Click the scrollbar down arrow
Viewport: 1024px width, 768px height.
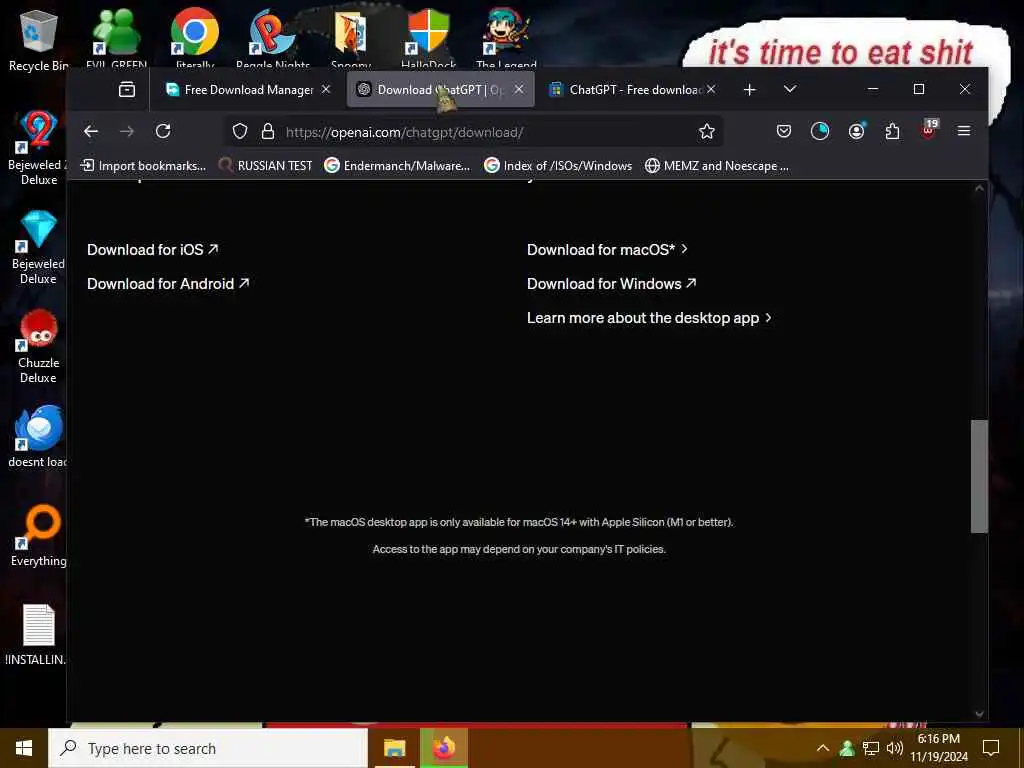pos(979,714)
